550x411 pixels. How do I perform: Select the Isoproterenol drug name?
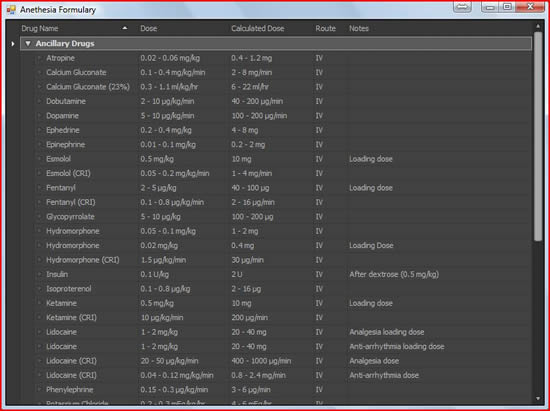[x=68, y=288]
